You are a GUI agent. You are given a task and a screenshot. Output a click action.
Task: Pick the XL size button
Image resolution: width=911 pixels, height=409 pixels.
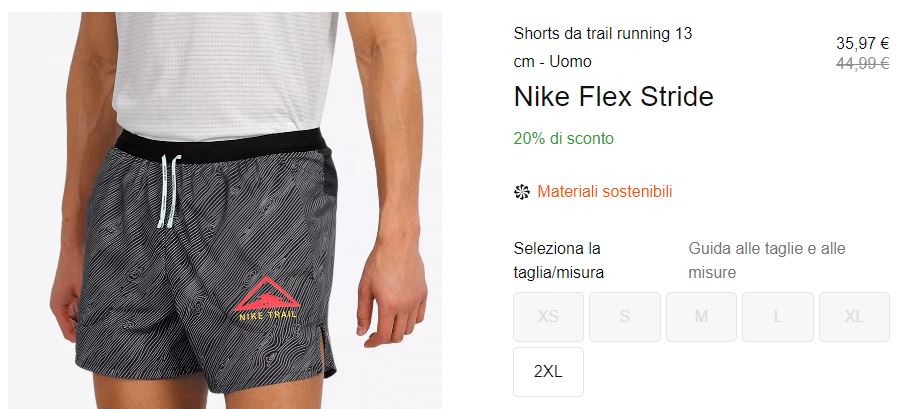[854, 317]
